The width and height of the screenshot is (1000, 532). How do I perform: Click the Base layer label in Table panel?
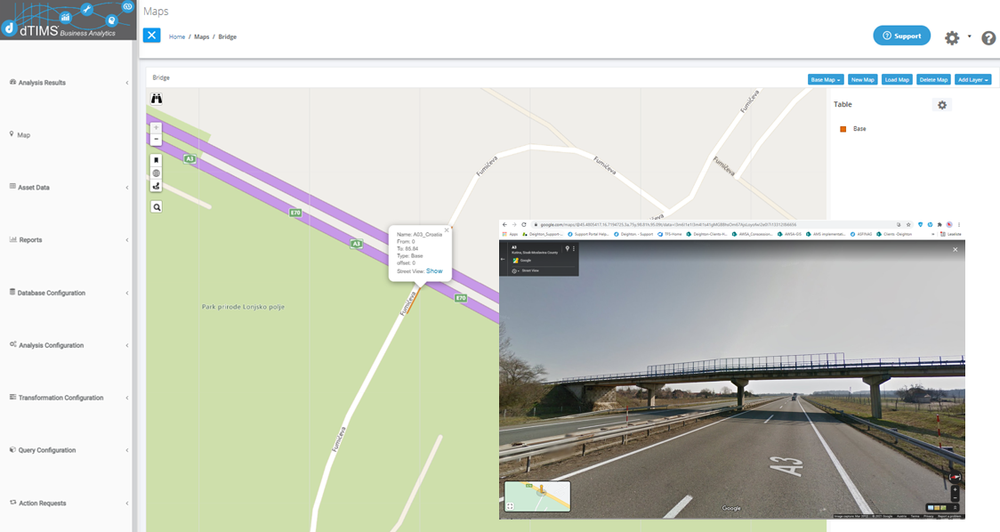859,129
